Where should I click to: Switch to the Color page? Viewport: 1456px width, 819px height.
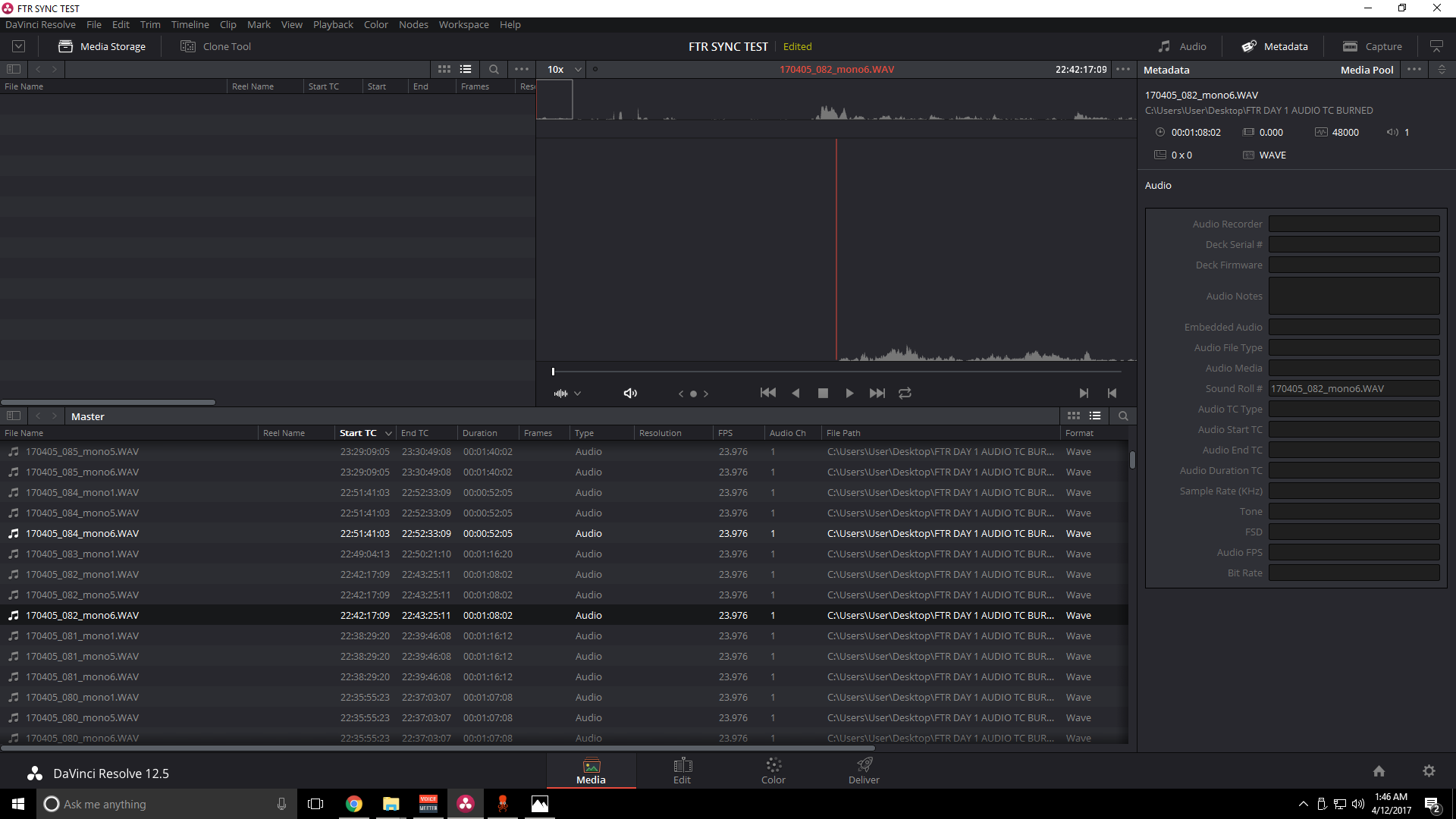click(773, 770)
